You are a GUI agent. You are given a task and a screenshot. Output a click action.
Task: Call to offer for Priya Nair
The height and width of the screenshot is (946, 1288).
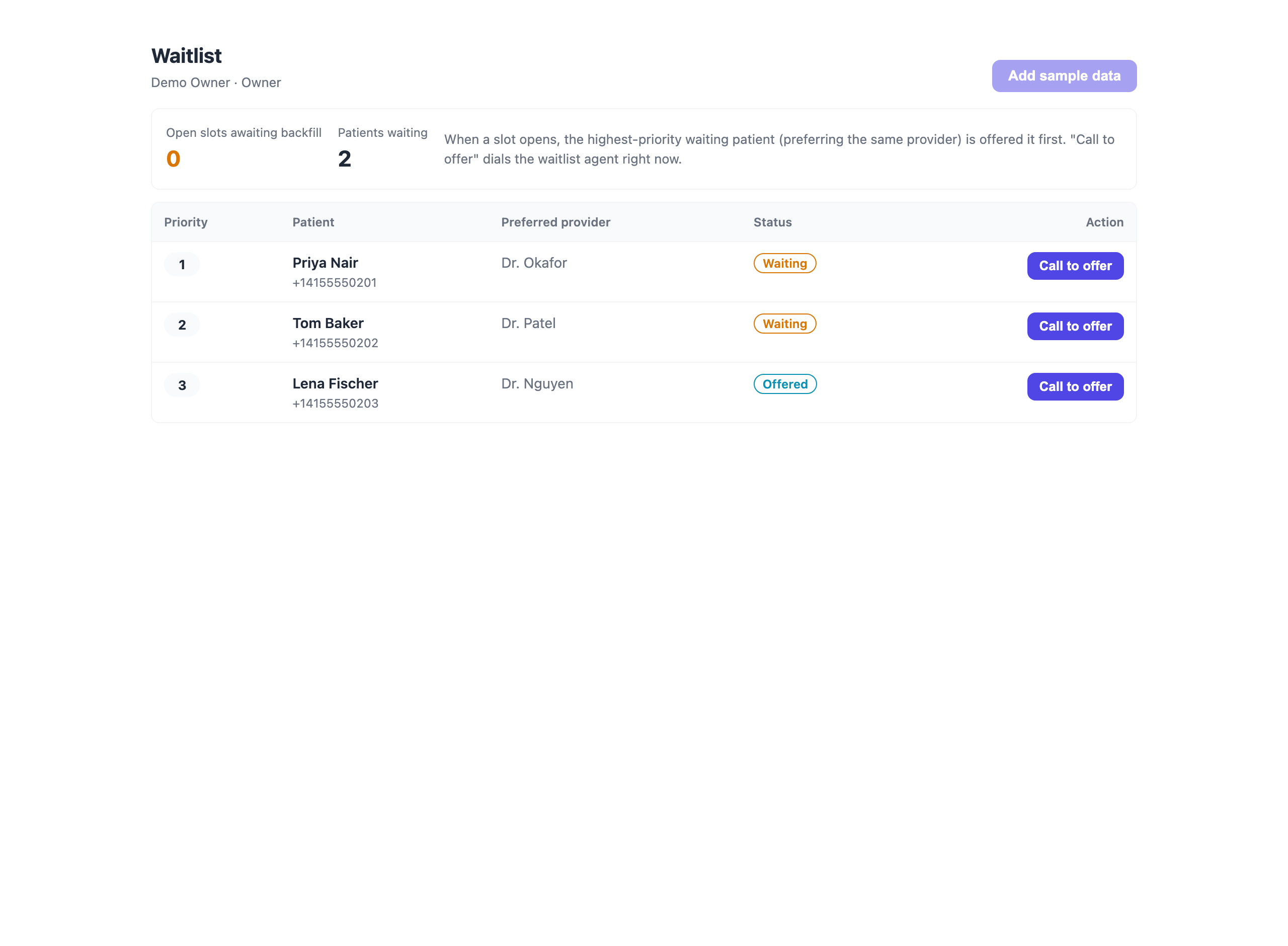[1075, 266]
